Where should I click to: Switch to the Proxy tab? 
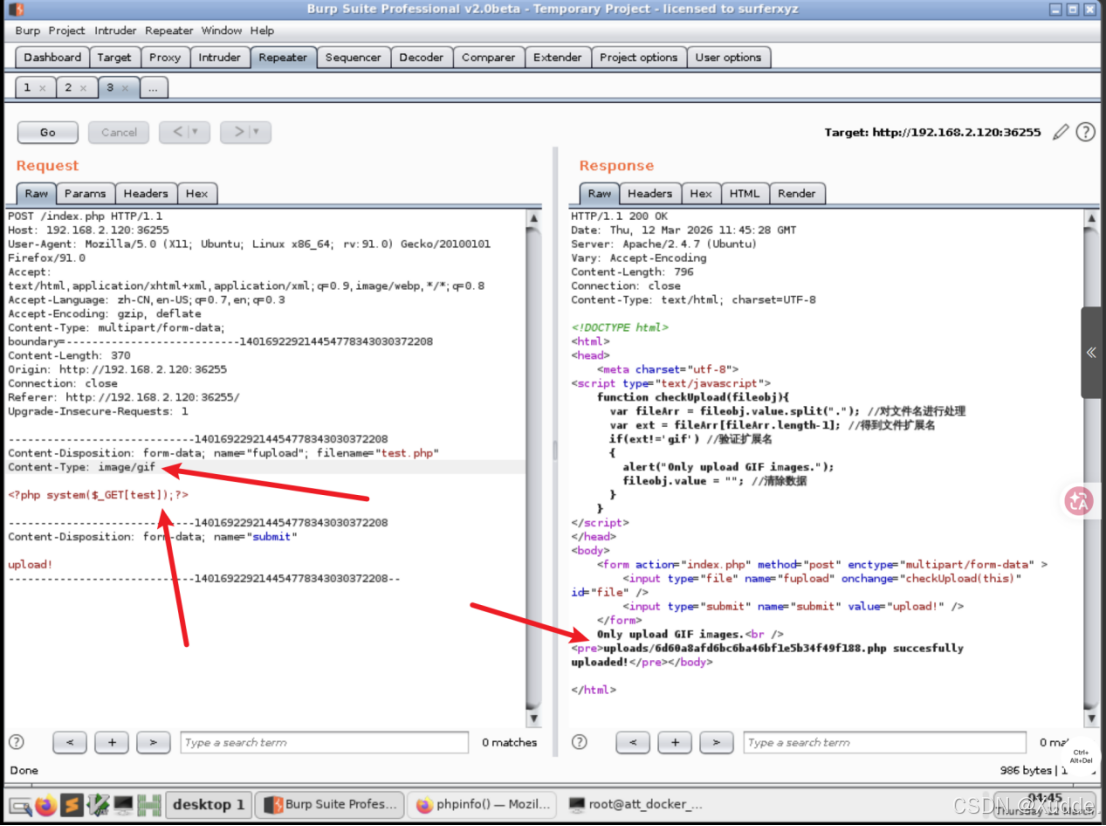165,57
